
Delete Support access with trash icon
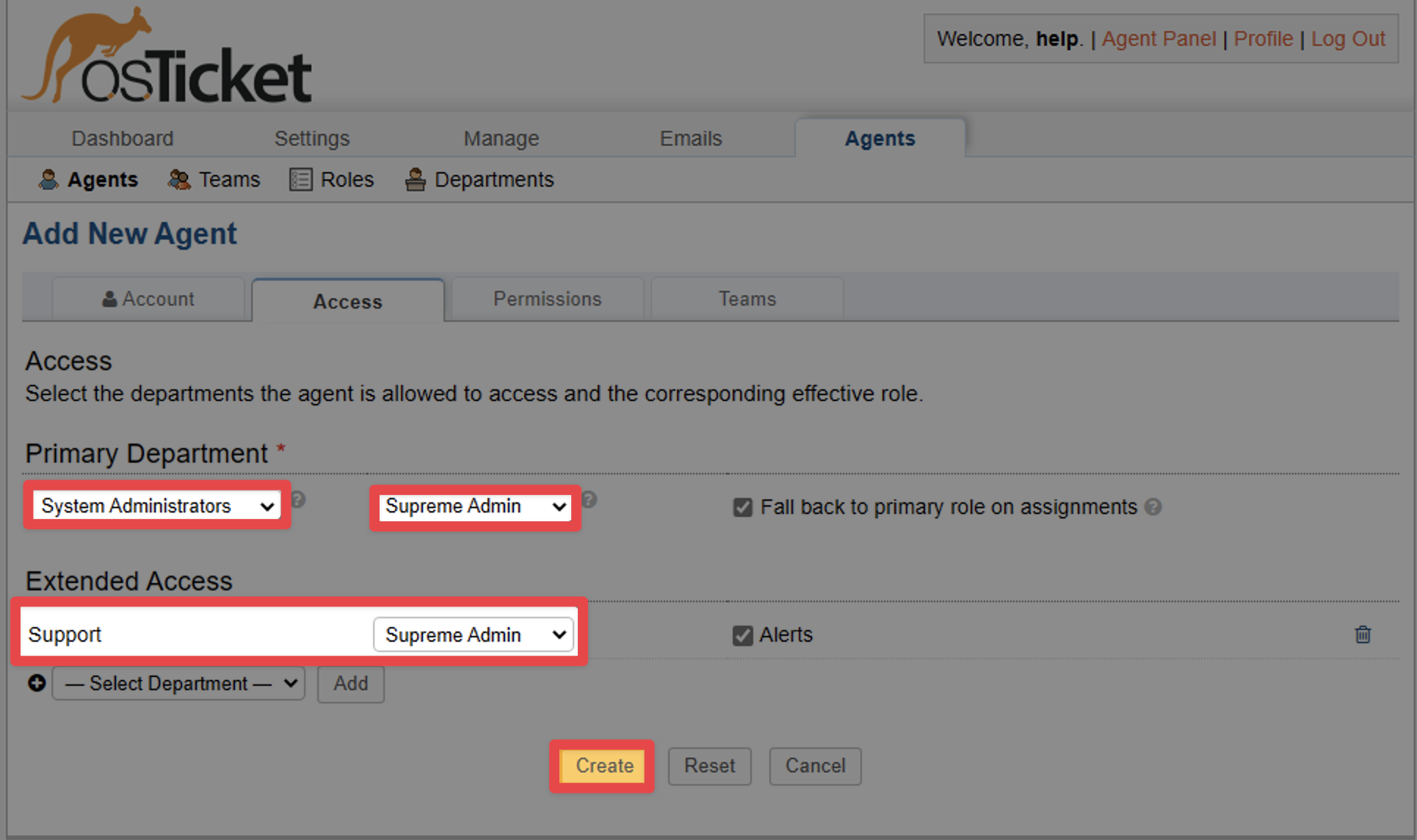[x=1363, y=634]
